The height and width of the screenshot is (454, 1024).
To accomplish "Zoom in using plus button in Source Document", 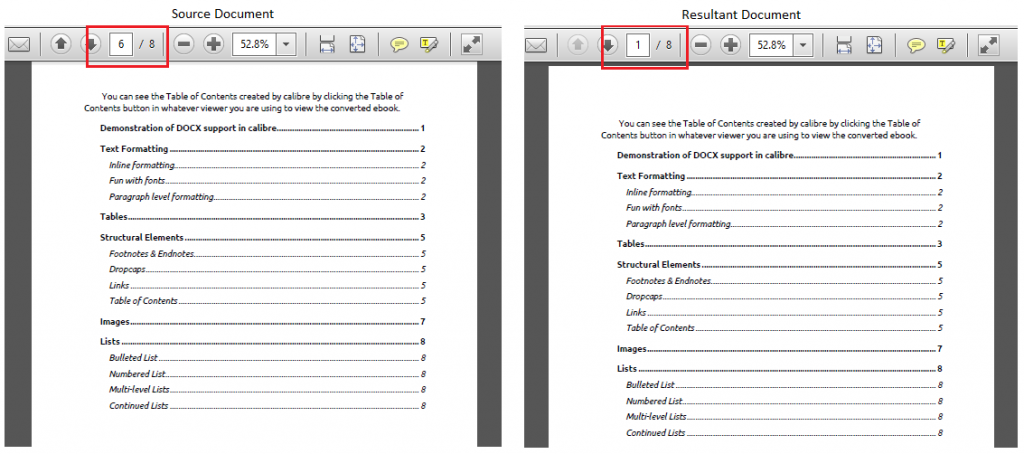I will pyautogui.click(x=213, y=45).
